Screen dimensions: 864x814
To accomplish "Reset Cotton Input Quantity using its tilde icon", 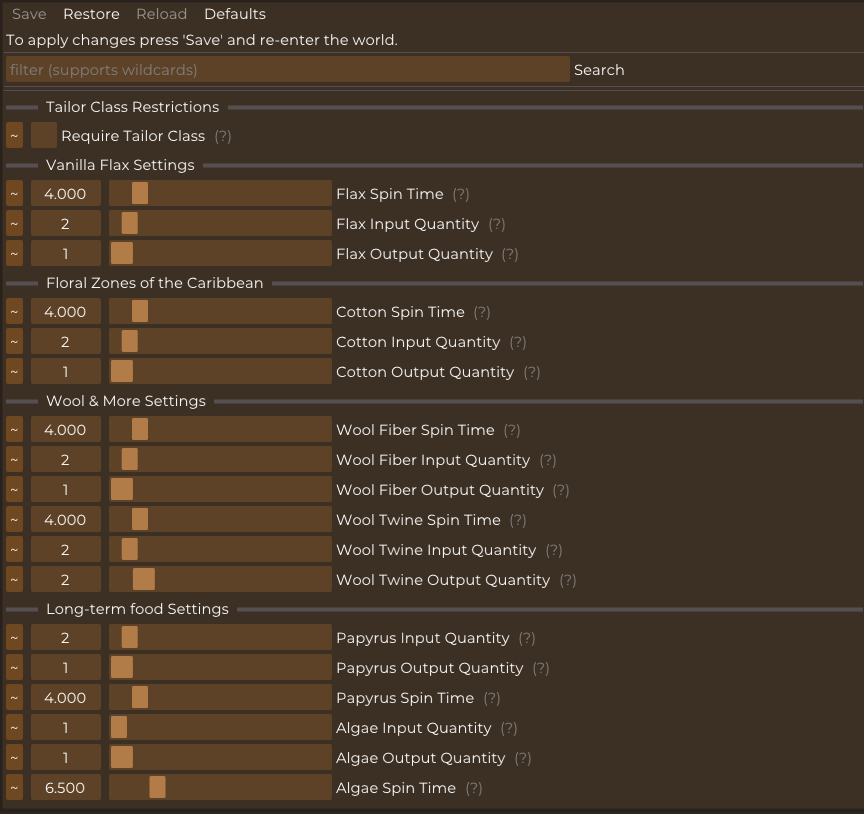I will coord(14,342).
